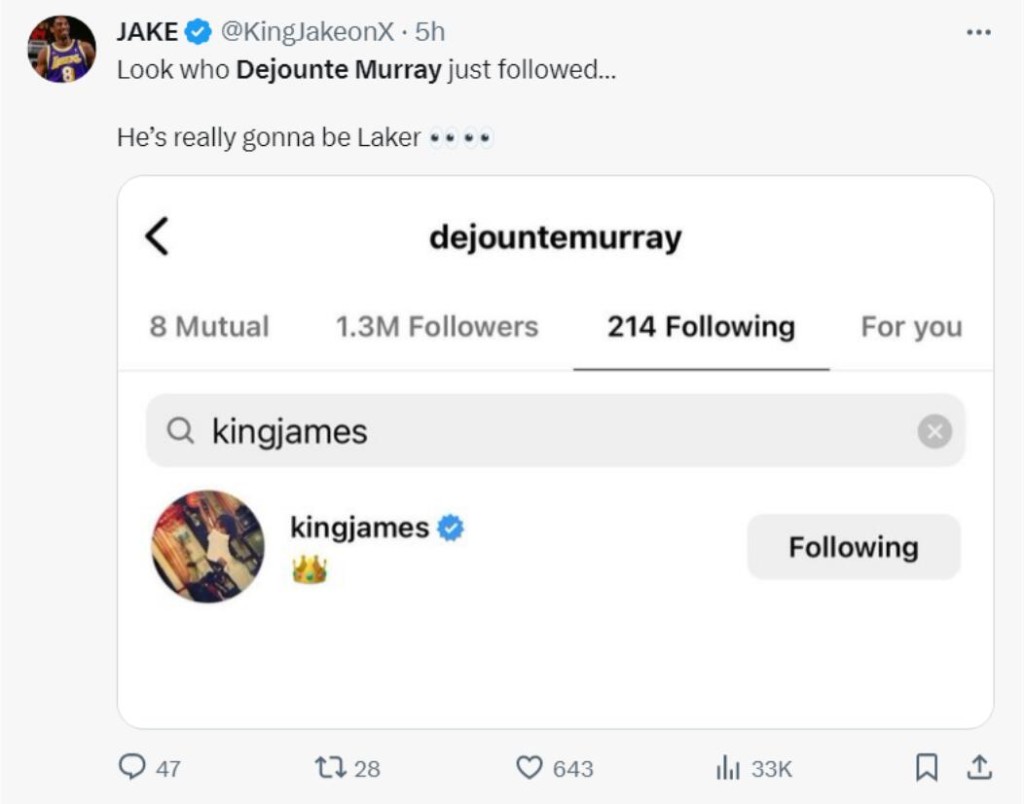Click the @KingJakeonX handle link
This screenshot has width=1024, height=804.
(x=306, y=32)
